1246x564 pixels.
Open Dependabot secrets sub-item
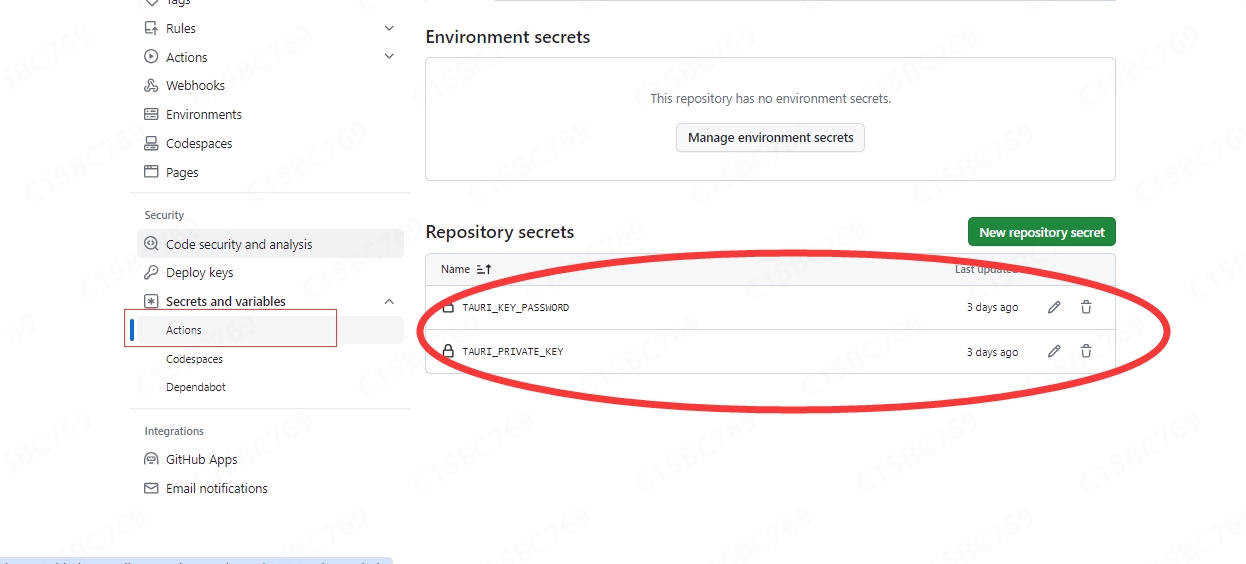196,387
